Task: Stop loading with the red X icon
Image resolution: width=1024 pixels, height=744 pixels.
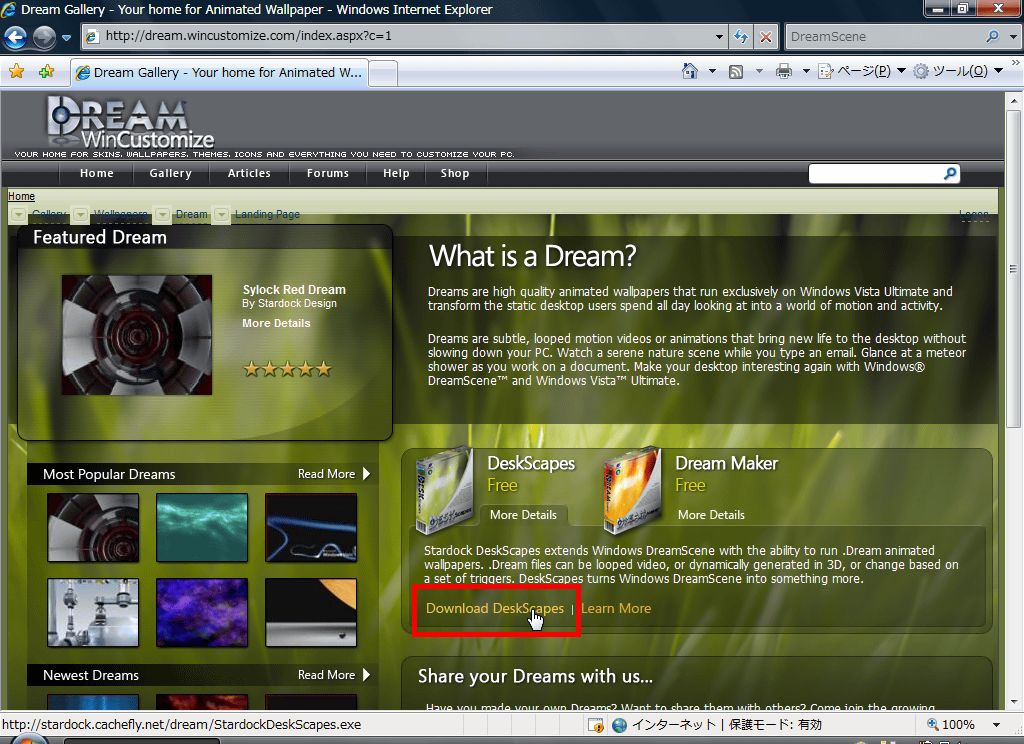Action: point(765,37)
